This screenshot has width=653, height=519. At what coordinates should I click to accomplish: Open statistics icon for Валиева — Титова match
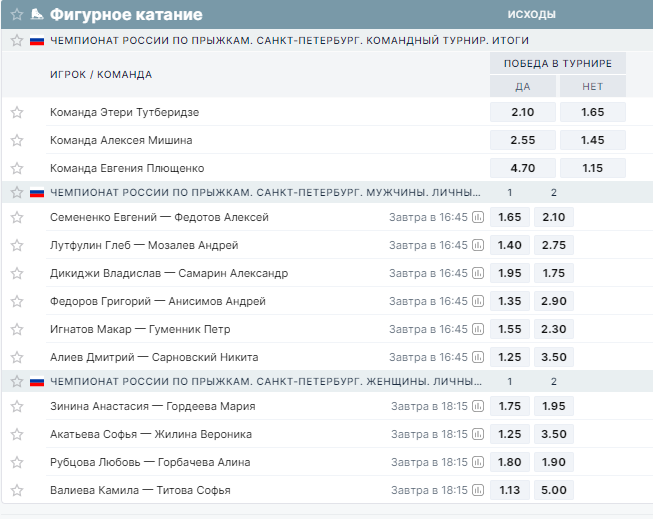click(478, 490)
